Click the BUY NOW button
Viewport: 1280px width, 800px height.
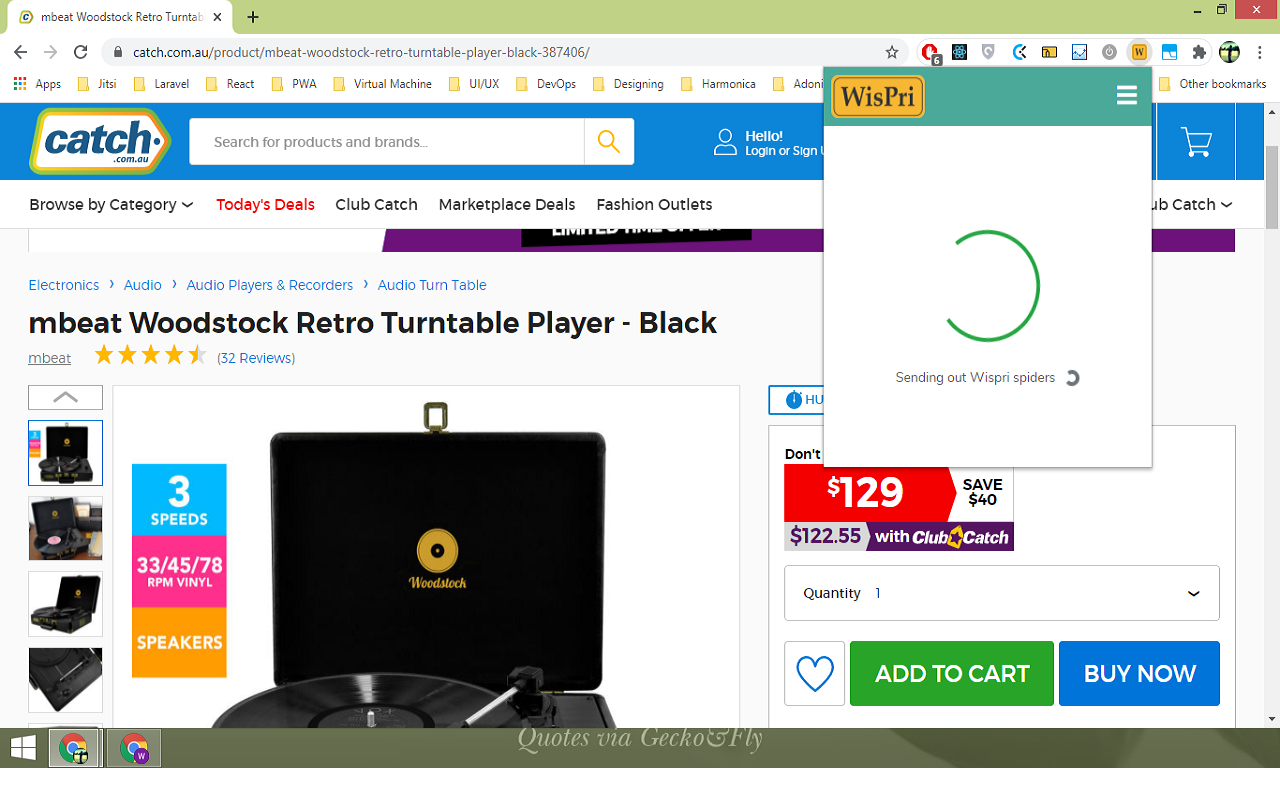click(1140, 674)
